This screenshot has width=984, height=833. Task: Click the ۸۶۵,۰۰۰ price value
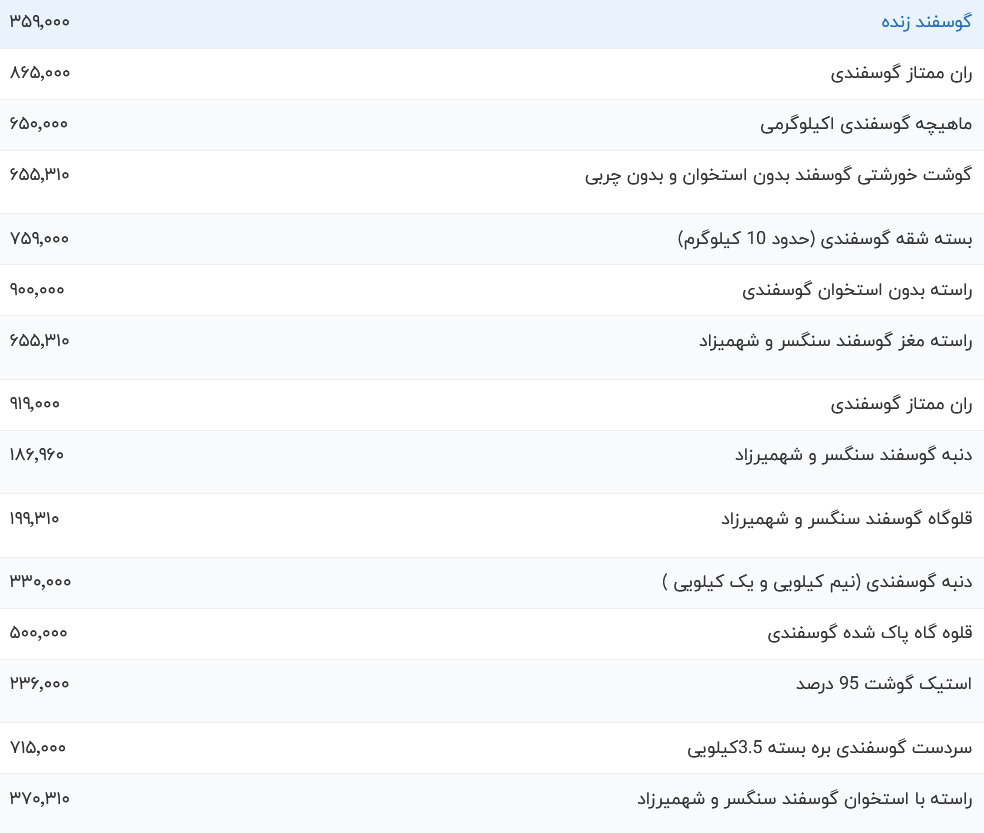pyautogui.click(x=37, y=72)
